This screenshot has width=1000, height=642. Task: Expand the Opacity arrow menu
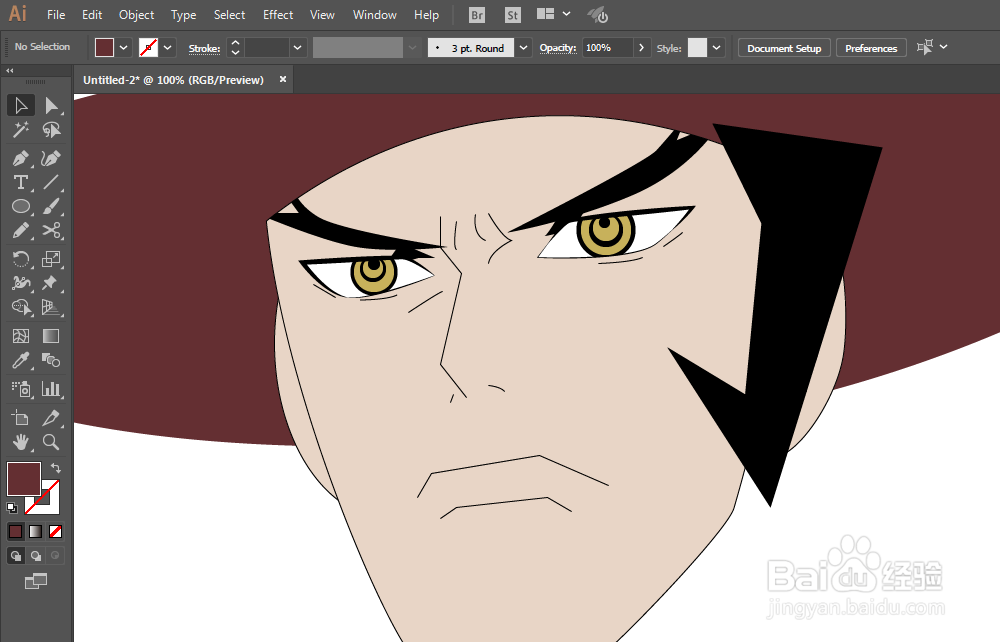click(641, 48)
